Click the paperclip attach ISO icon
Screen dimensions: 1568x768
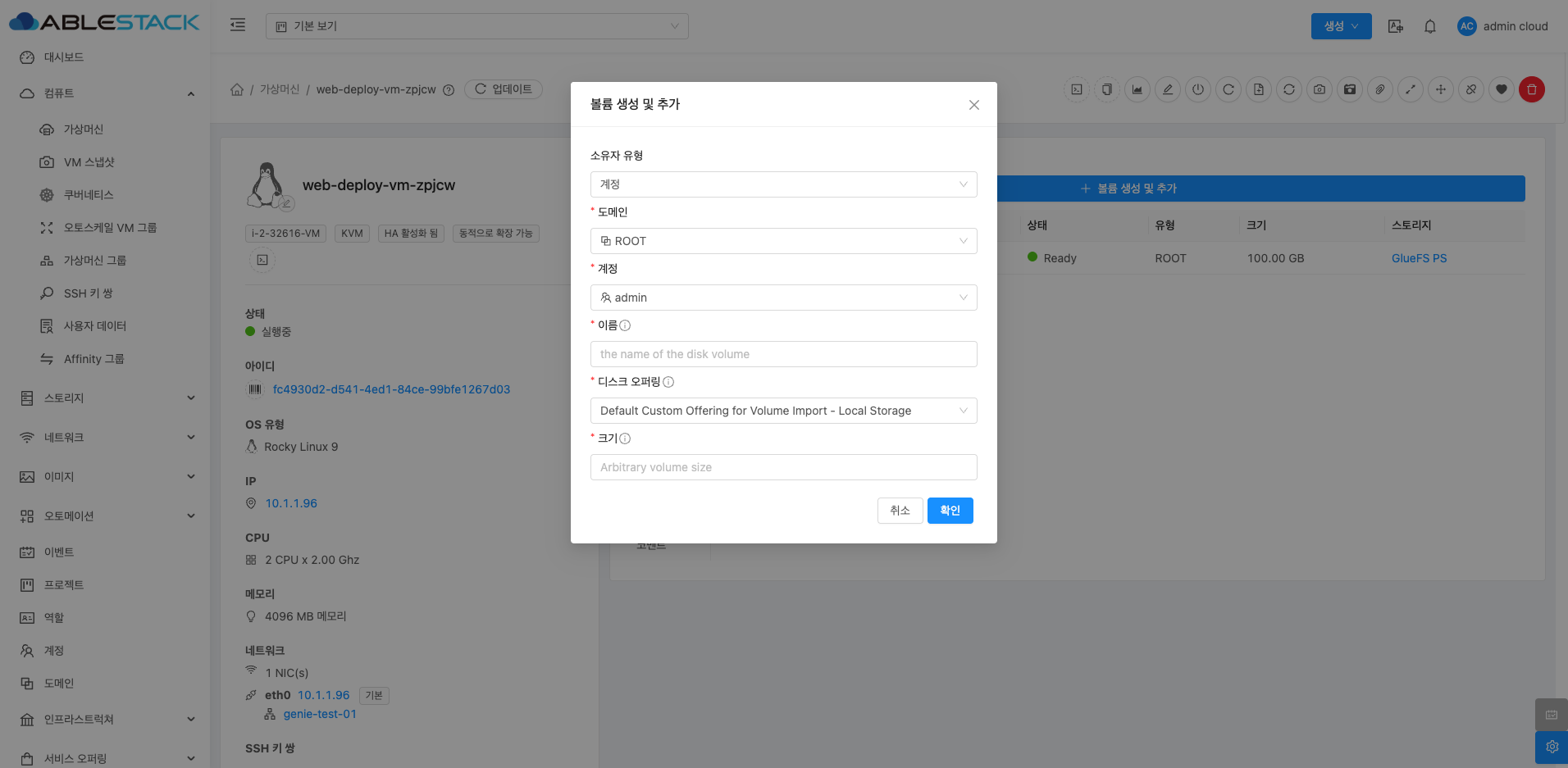[1379, 89]
